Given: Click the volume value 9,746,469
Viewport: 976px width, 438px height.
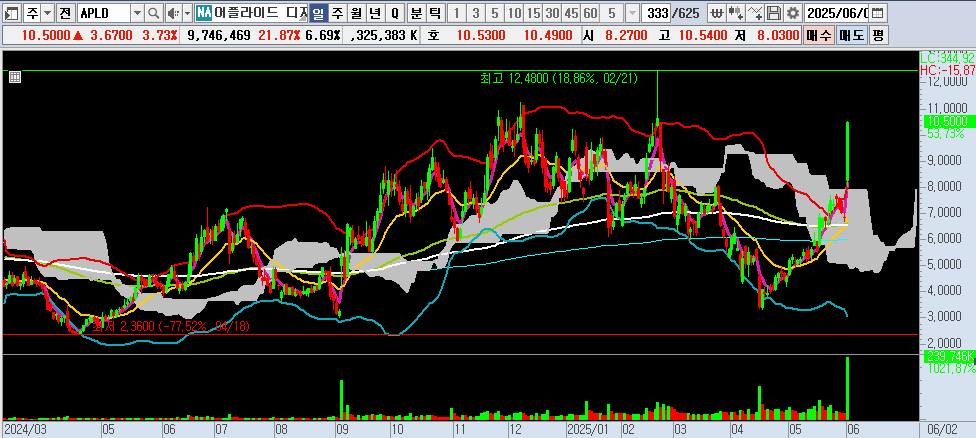Looking at the screenshot, I should point(218,35).
